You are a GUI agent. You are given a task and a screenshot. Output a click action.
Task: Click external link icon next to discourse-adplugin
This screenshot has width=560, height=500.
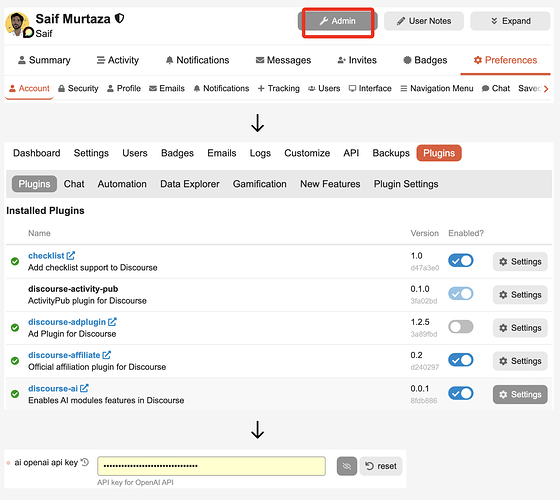point(112,321)
